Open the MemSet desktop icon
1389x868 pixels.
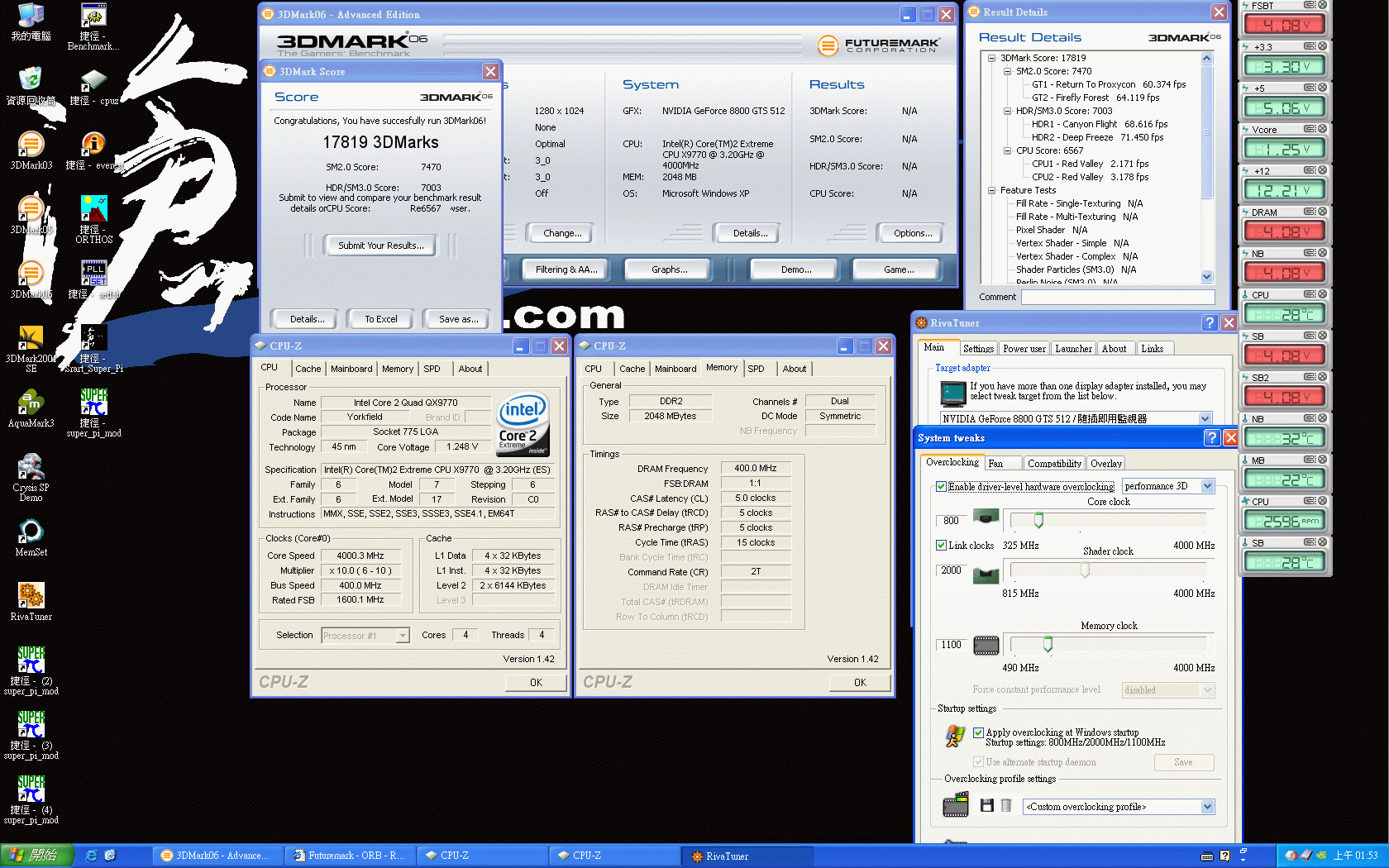31,537
